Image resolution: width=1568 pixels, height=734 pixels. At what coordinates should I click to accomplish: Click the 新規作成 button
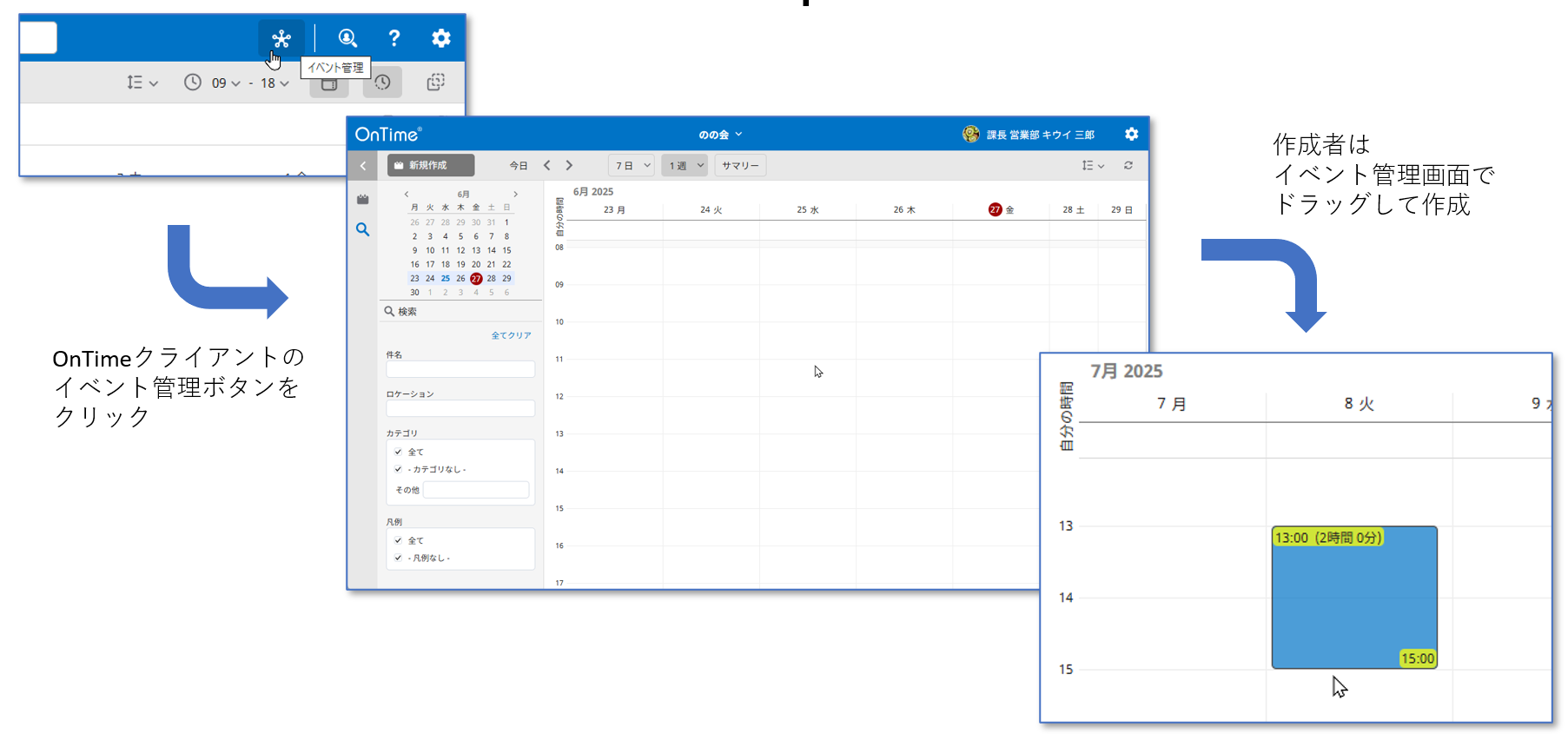tap(430, 165)
